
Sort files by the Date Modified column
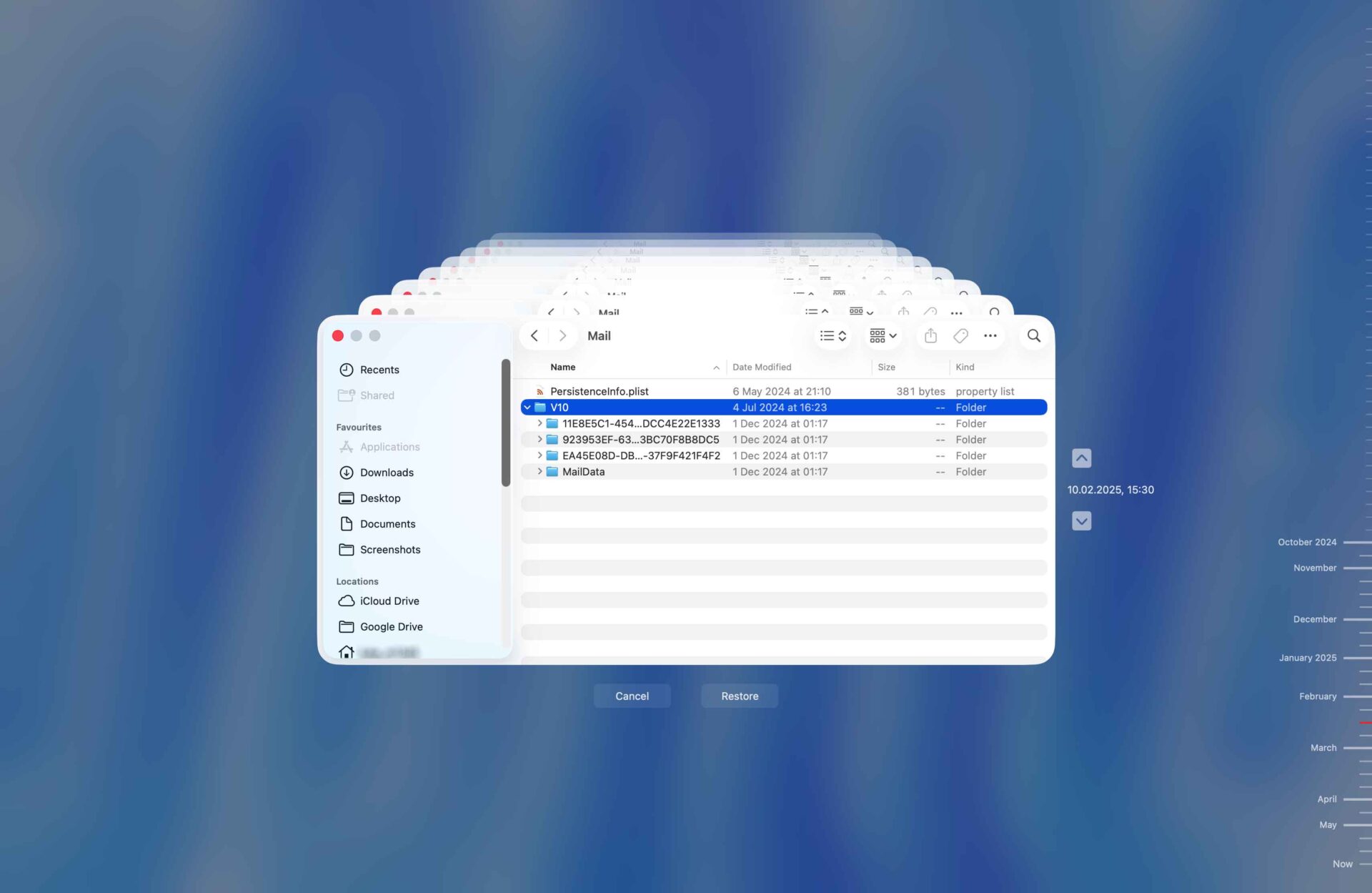tap(762, 367)
